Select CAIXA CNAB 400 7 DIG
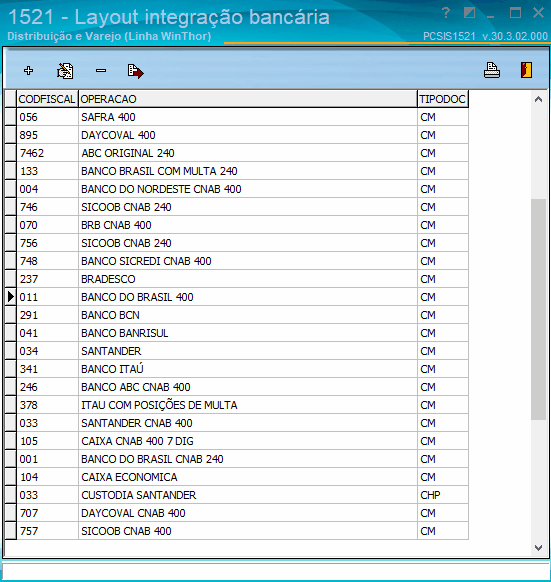This screenshot has width=551, height=582. point(237,441)
